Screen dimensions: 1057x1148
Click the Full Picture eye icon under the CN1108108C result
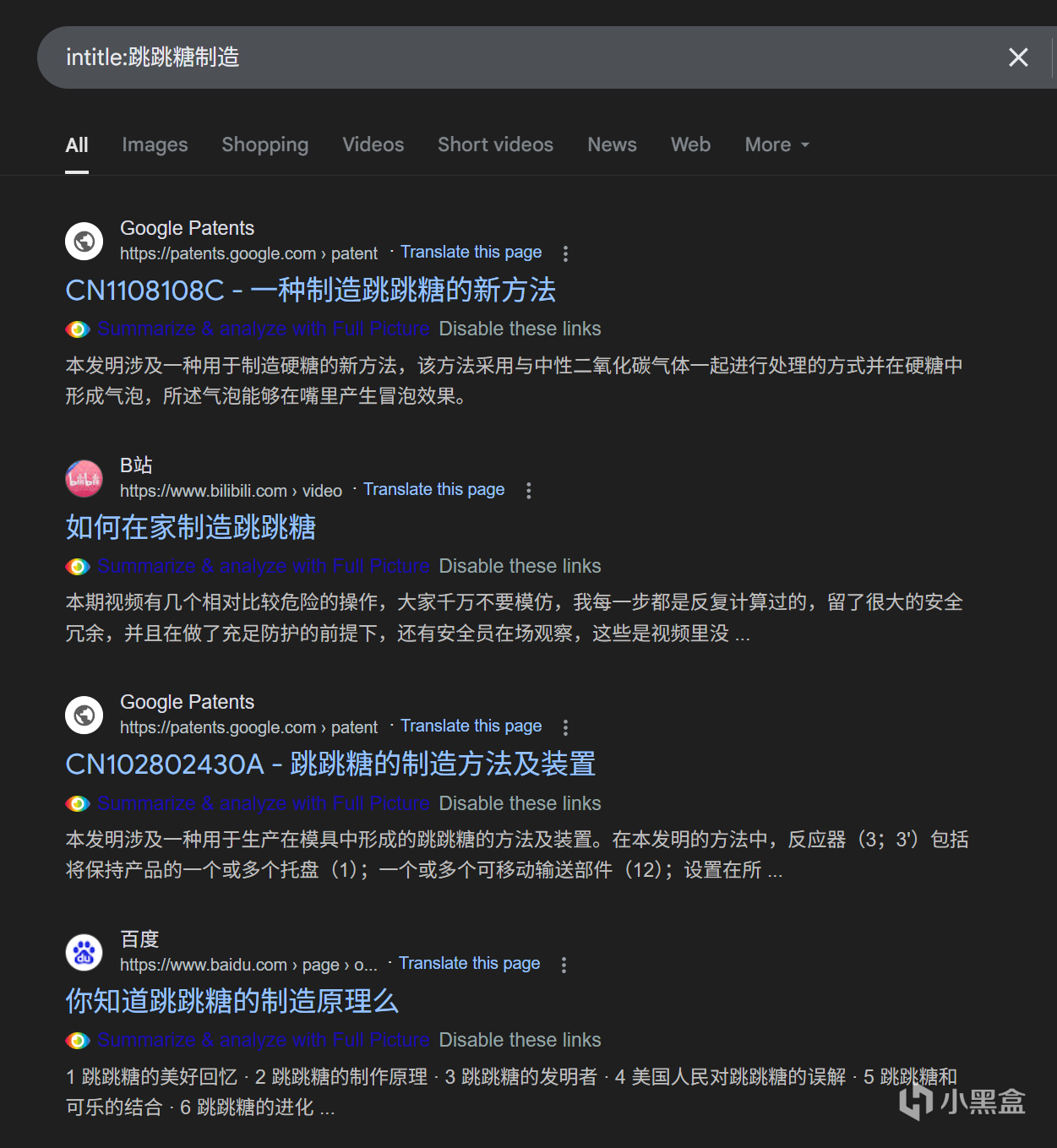click(x=79, y=329)
